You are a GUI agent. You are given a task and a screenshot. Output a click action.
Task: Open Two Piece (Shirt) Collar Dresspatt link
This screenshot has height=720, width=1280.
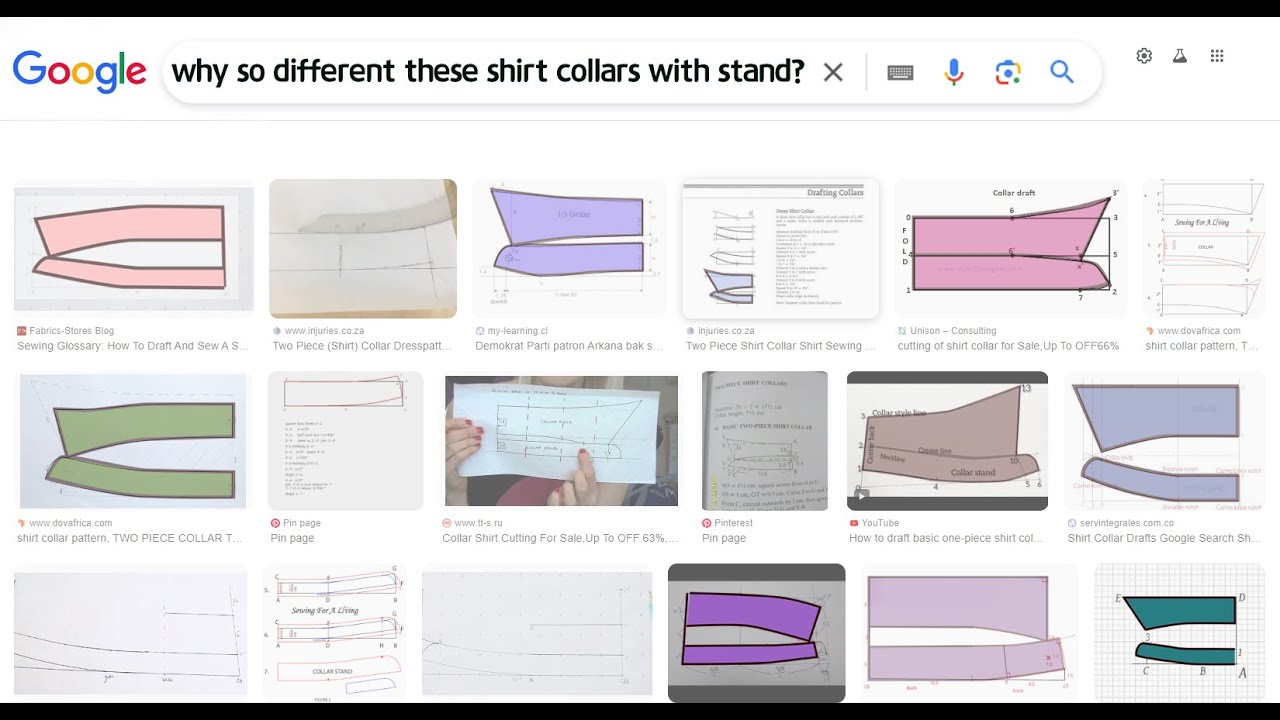pyautogui.click(x=362, y=346)
